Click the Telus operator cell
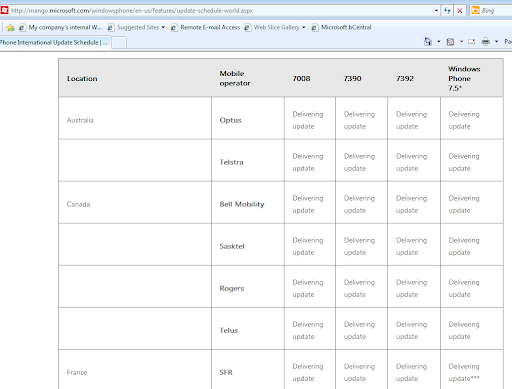This screenshot has width=512, height=389. [248, 328]
